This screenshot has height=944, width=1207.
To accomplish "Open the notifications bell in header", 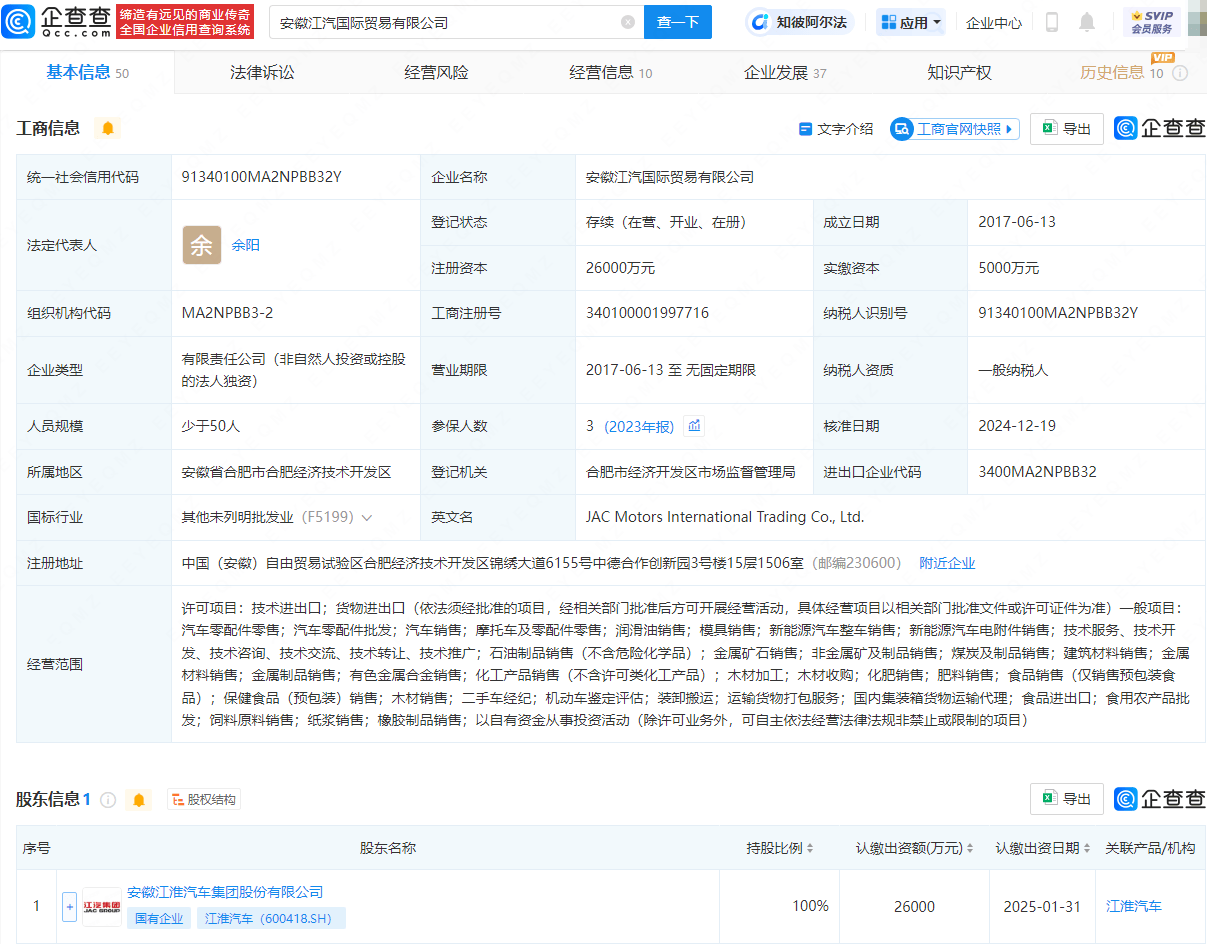I will click(x=1087, y=22).
